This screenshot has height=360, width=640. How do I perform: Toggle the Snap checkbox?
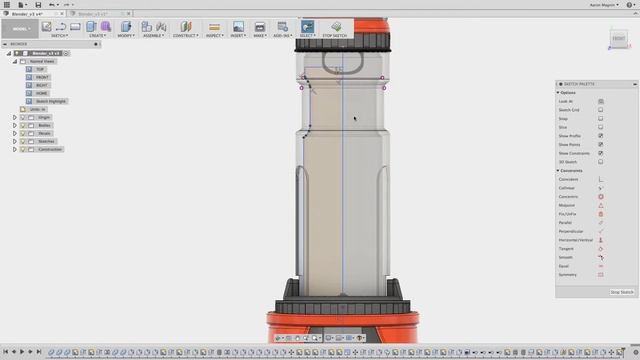[x=600, y=118]
